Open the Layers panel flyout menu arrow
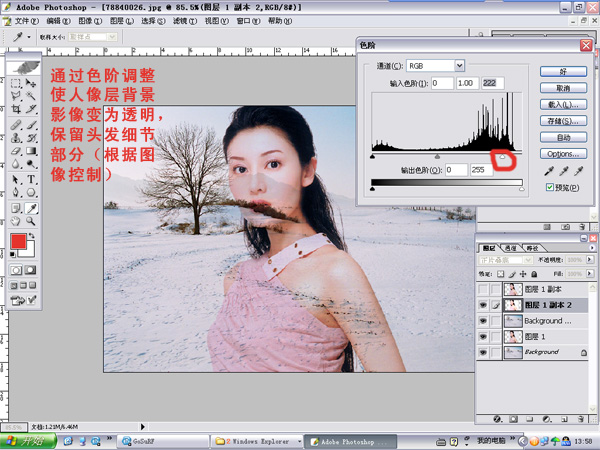This screenshot has height=450, width=600. [x=592, y=248]
